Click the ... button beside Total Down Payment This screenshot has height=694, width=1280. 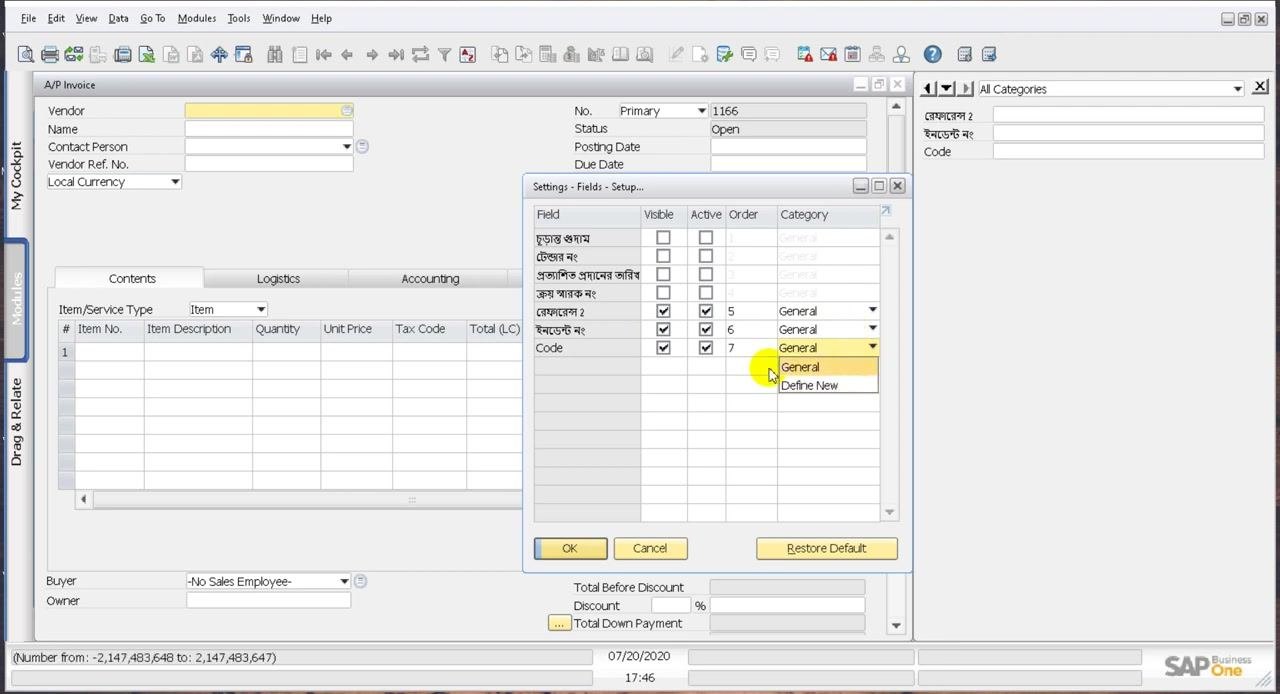[559, 624]
